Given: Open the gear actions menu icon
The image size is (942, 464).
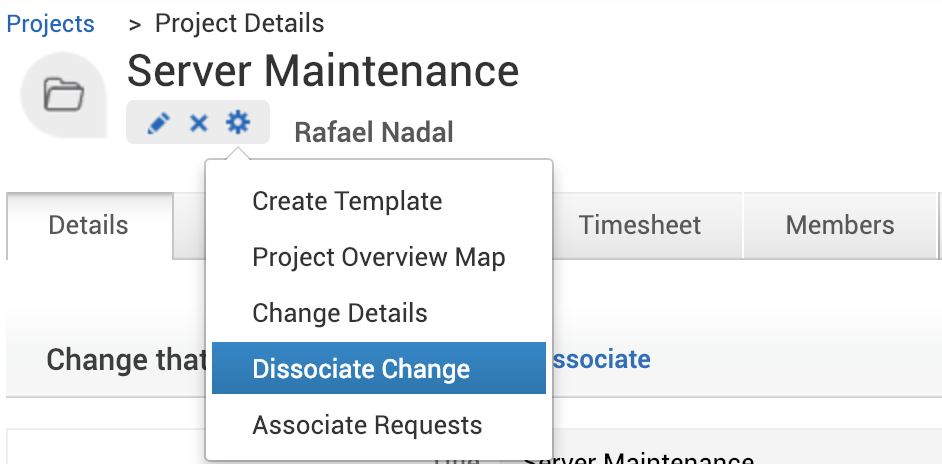Looking at the screenshot, I should coord(238,123).
